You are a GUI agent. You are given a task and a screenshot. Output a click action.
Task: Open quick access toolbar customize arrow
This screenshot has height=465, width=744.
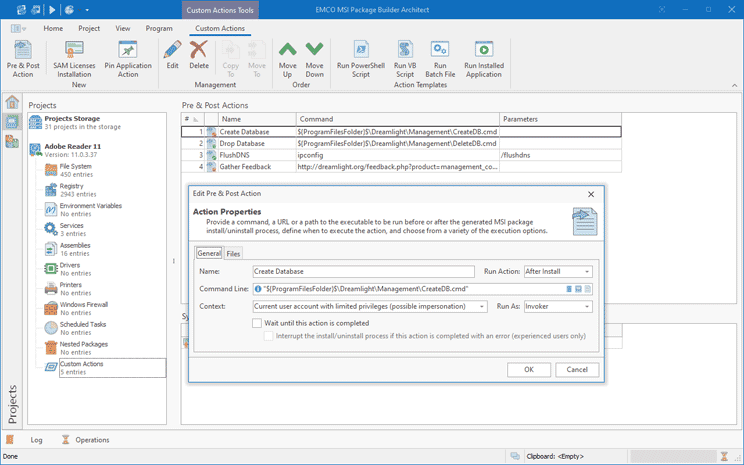(87, 10)
